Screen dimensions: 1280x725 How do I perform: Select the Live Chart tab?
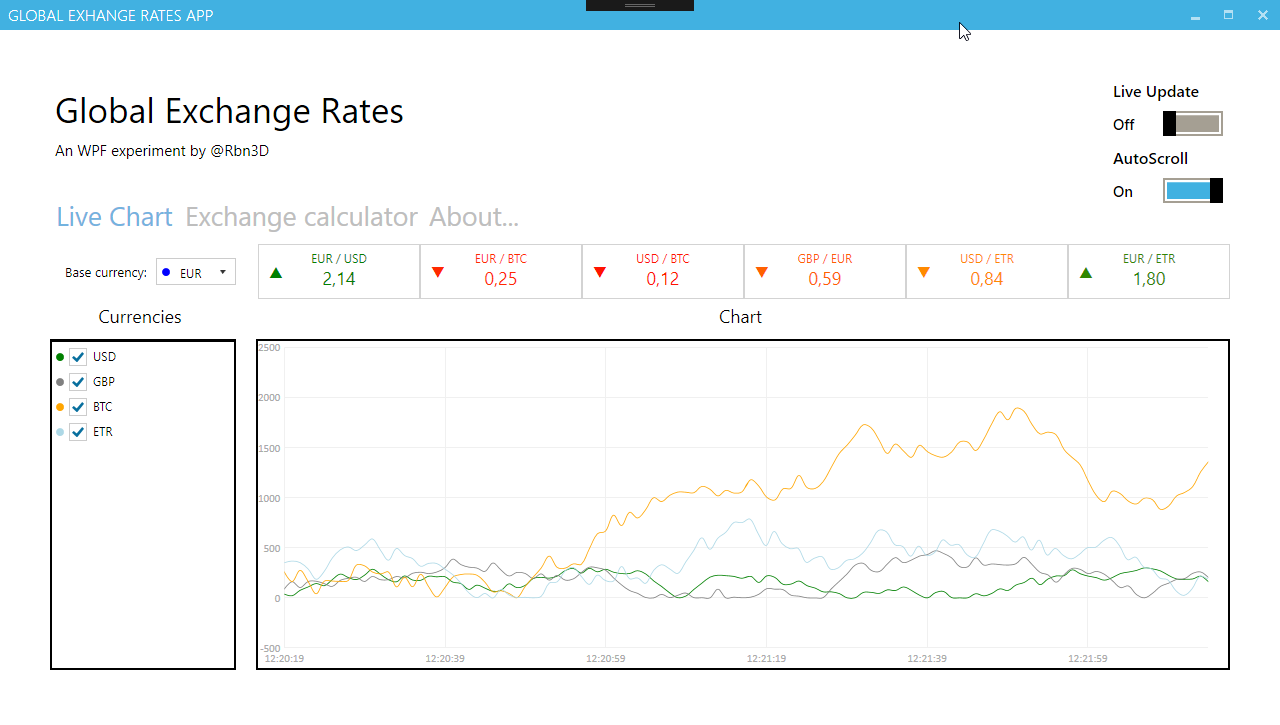(x=114, y=217)
